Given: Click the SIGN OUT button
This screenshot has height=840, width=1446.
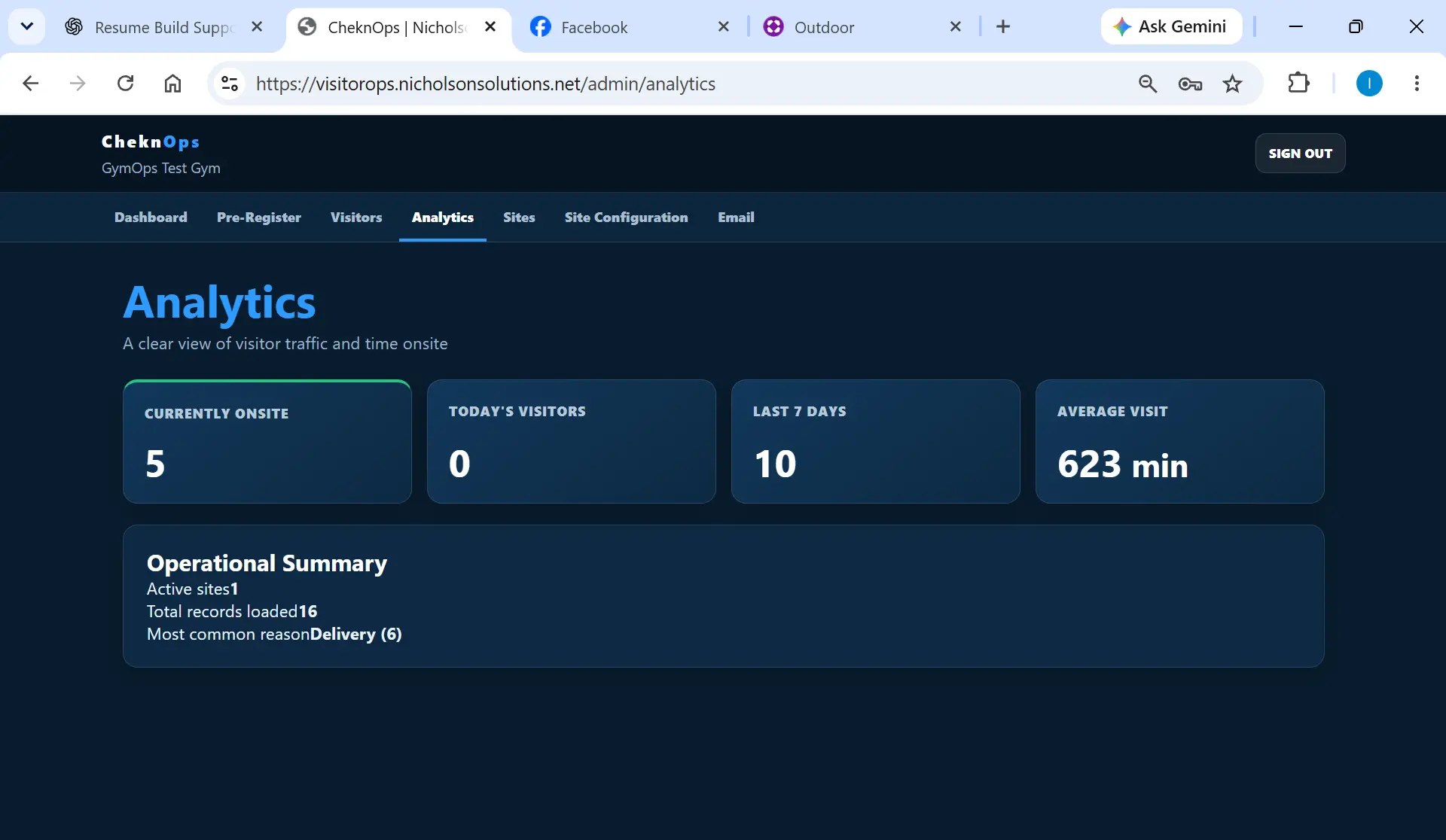Looking at the screenshot, I should pos(1300,154).
